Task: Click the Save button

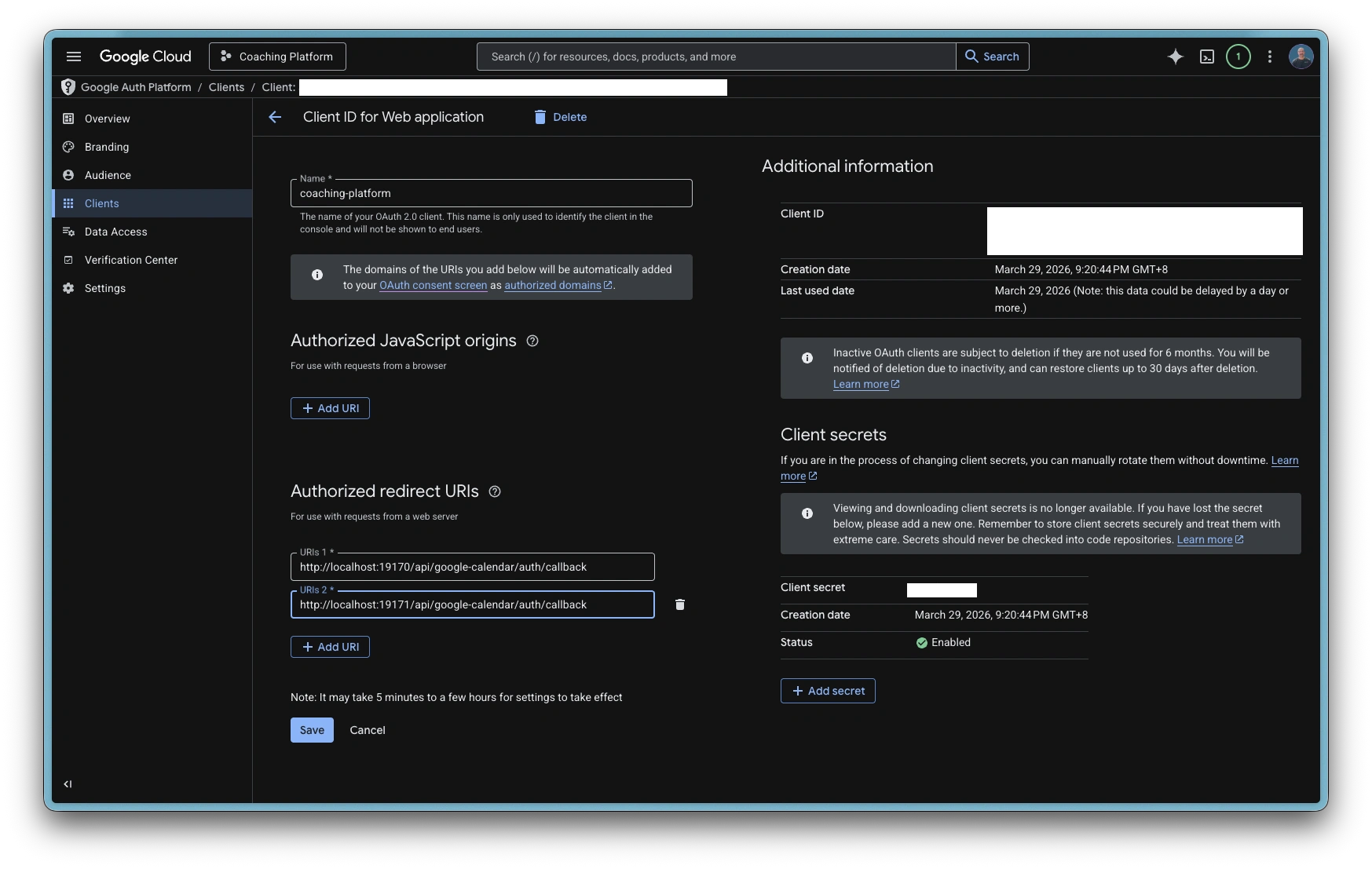Action: (312, 730)
